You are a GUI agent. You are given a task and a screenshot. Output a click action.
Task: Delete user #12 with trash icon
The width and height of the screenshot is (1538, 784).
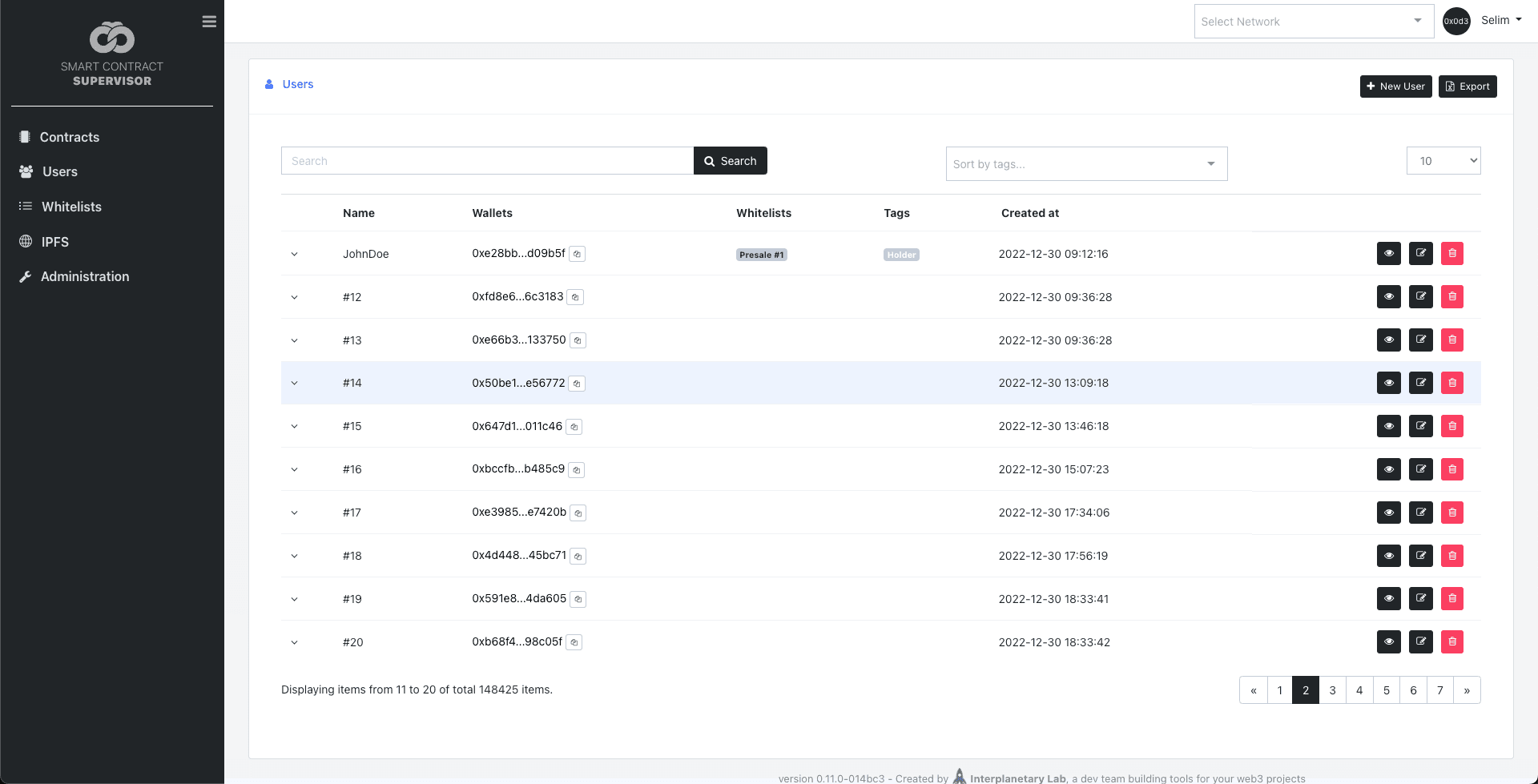(x=1451, y=297)
